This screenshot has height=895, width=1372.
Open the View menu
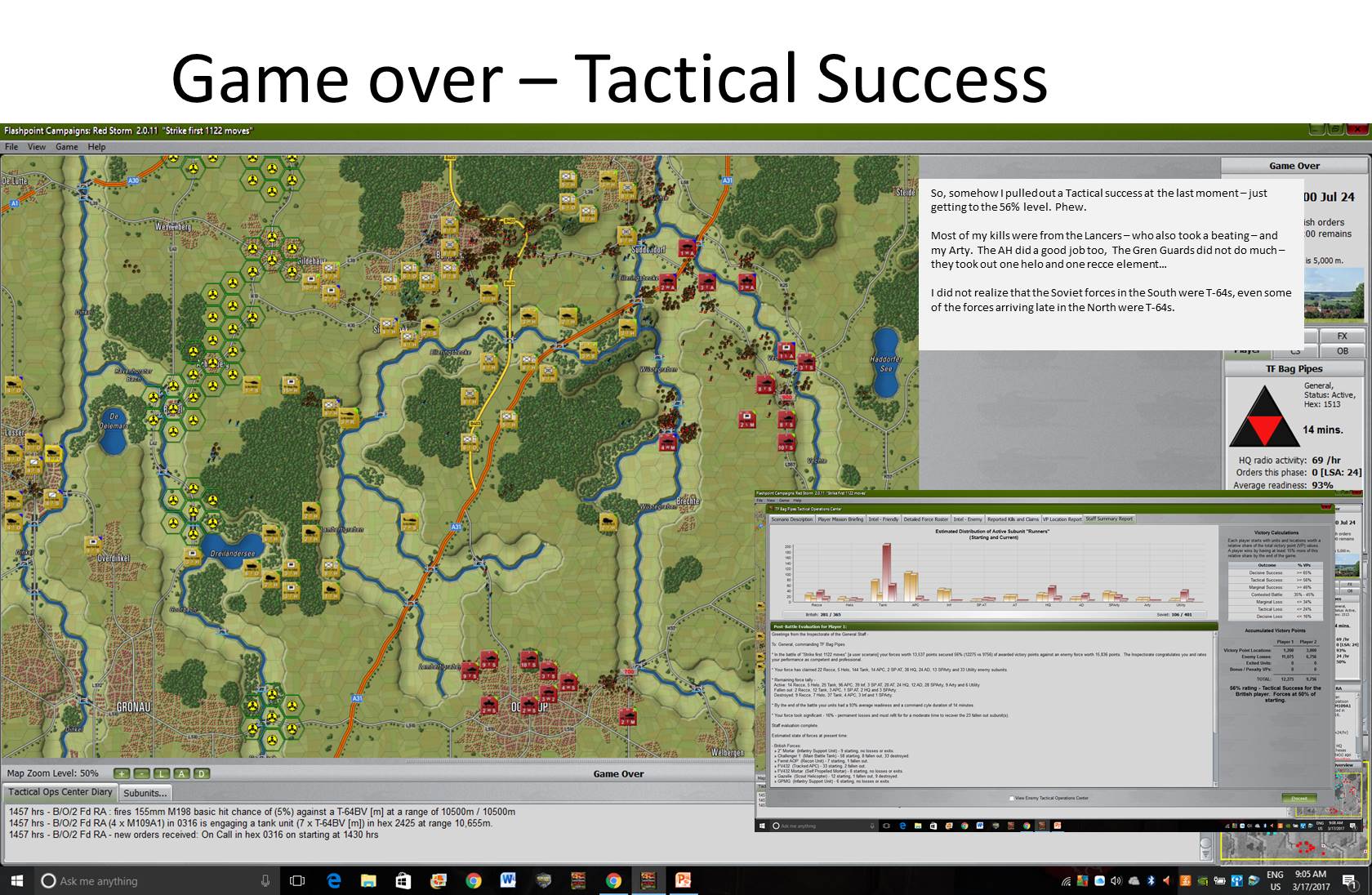pos(37,147)
